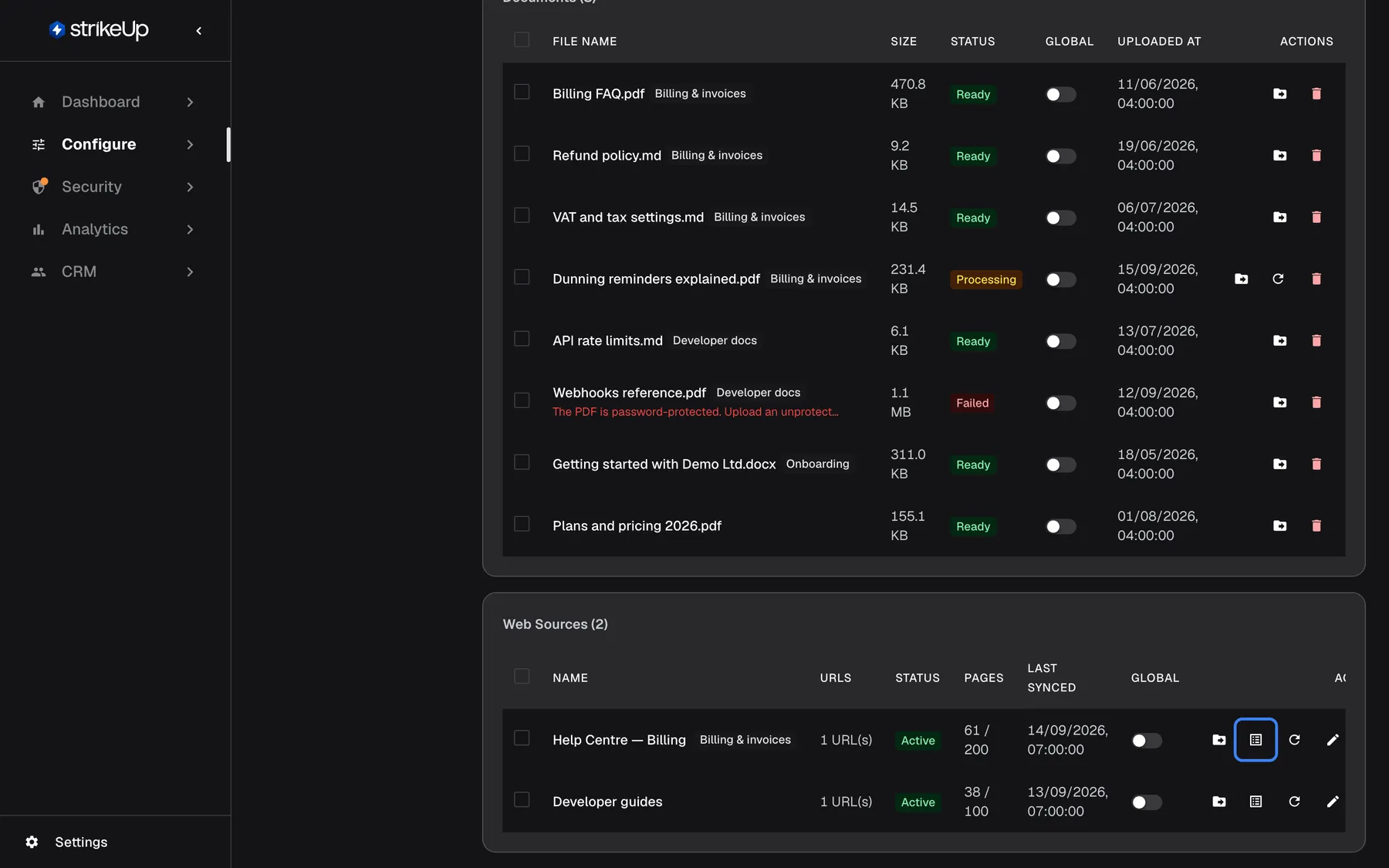The width and height of the screenshot is (1389, 868).
Task: Enable Global for Help Centre — Billing
Action: pyautogui.click(x=1146, y=741)
